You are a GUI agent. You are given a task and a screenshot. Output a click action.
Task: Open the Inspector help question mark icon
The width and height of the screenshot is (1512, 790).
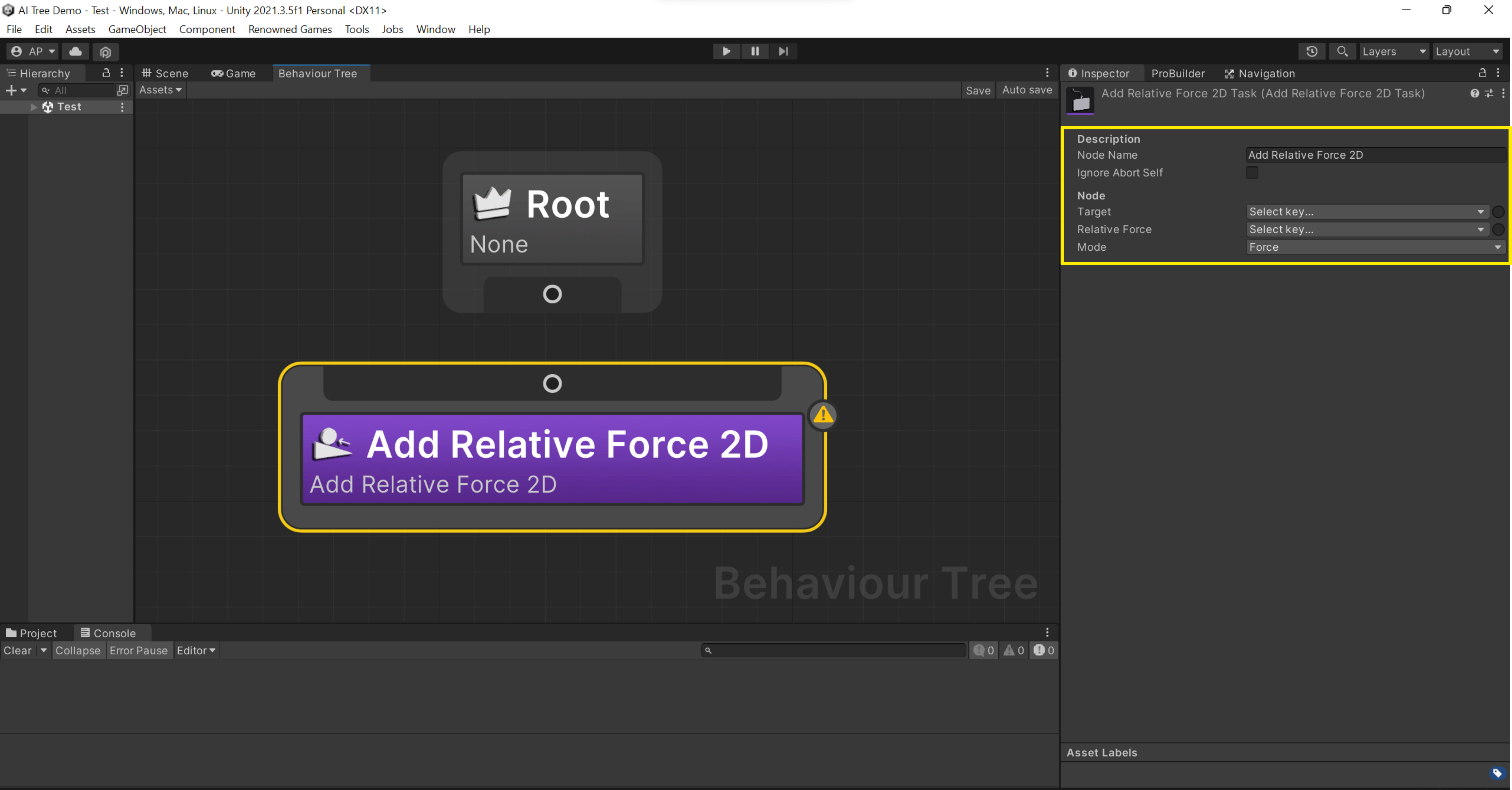point(1474,93)
